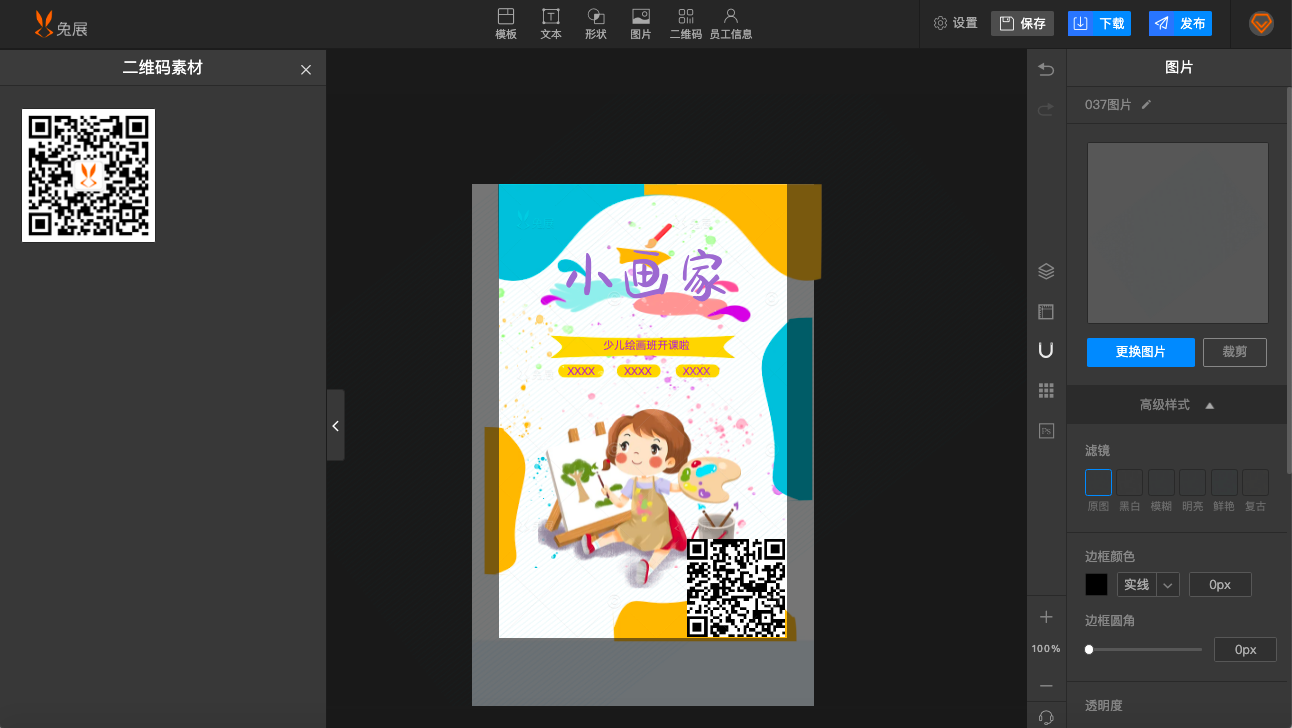Viewport: 1292px width, 728px height.
Task: Select the 模糊 blur filter
Action: point(1161,483)
